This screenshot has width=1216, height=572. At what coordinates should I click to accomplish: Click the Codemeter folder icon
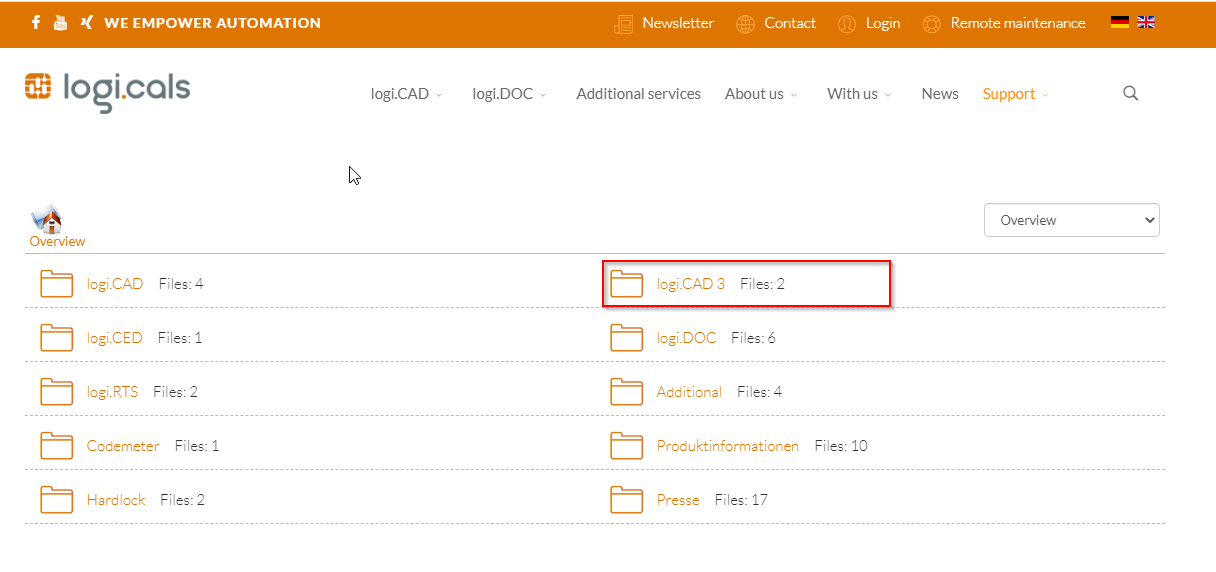point(57,446)
